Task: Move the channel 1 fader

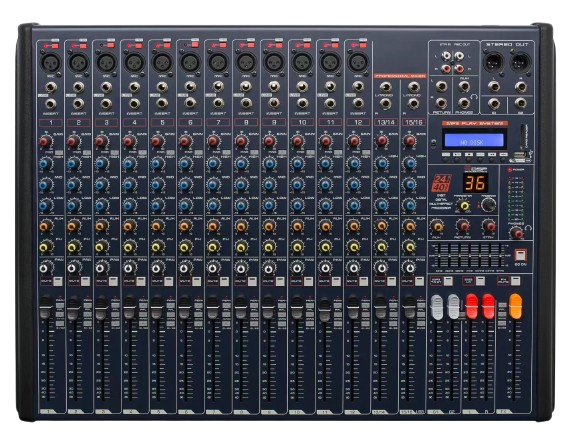Action: click(x=45, y=307)
